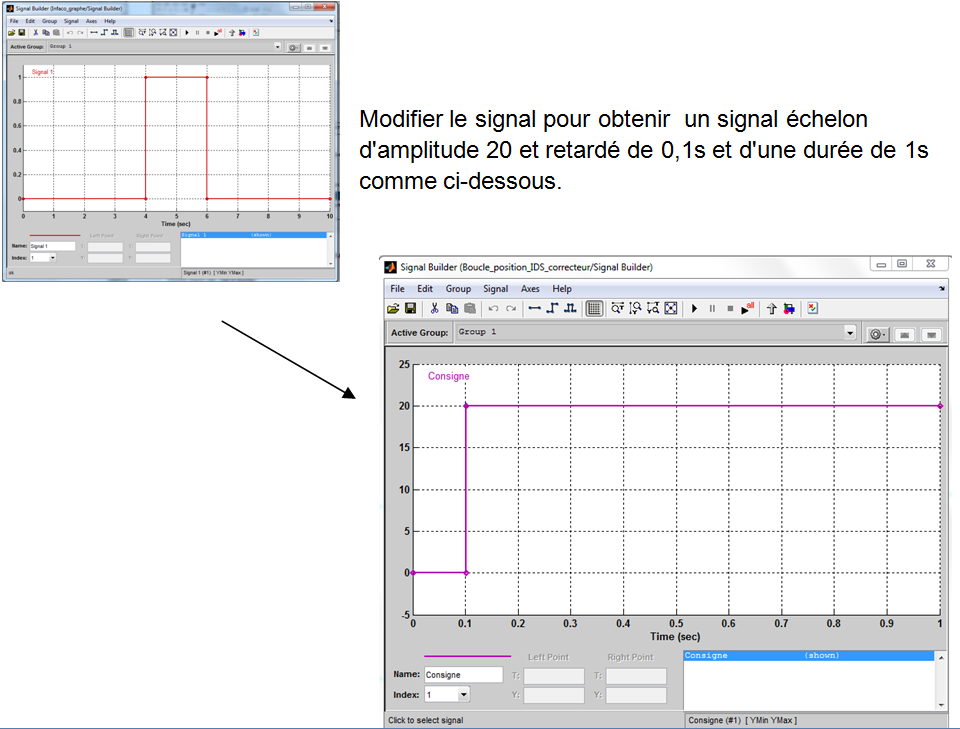Viewport: 960px width, 729px height.
Task: Open Signal menu in larger Signal Builder window
Action: coord(495,288)
